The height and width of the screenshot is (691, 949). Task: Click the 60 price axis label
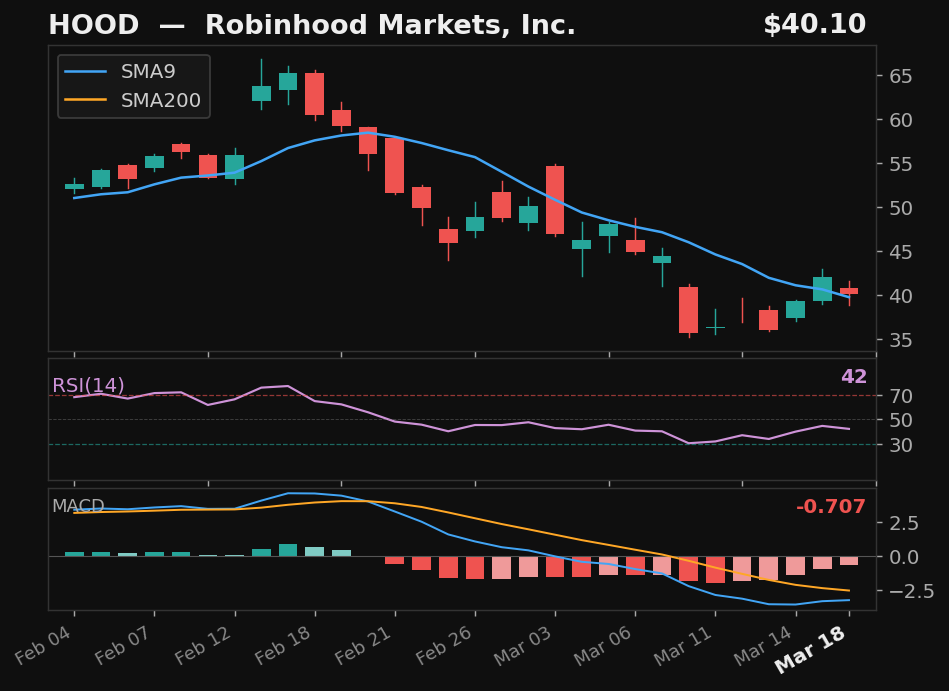[901, 120]
